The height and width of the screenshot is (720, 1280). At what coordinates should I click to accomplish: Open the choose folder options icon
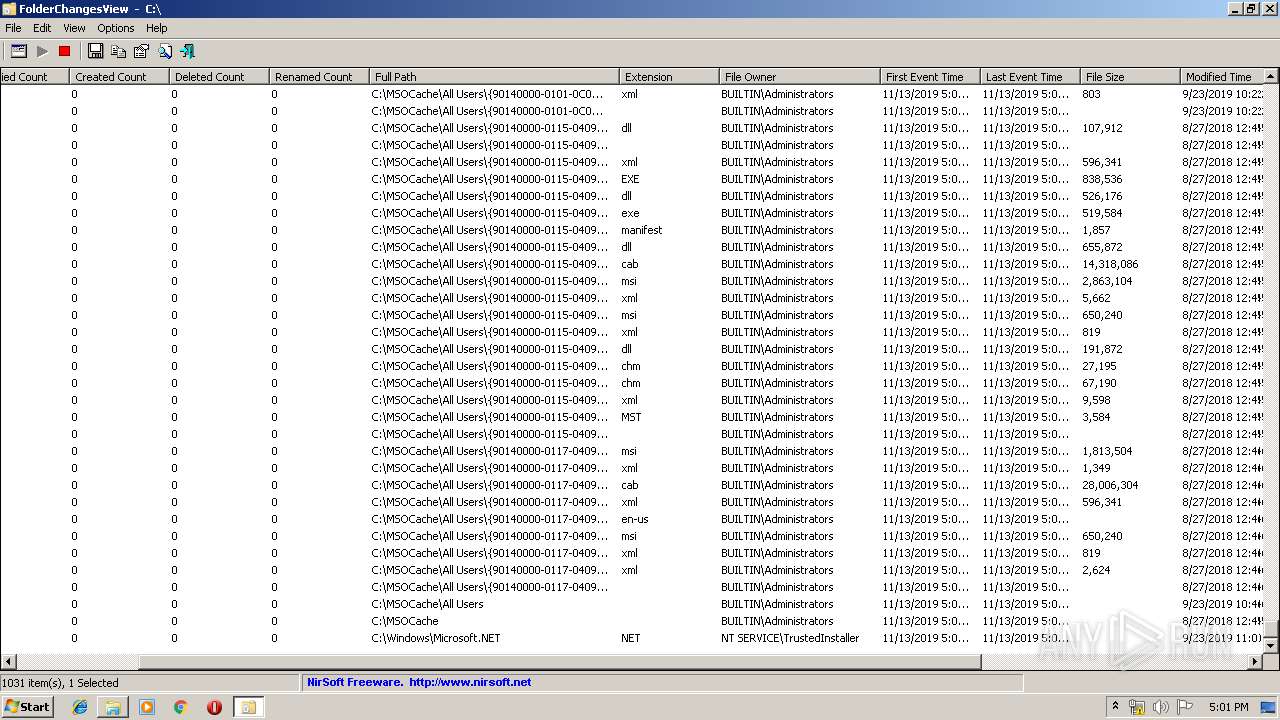[x=18, y=51]
